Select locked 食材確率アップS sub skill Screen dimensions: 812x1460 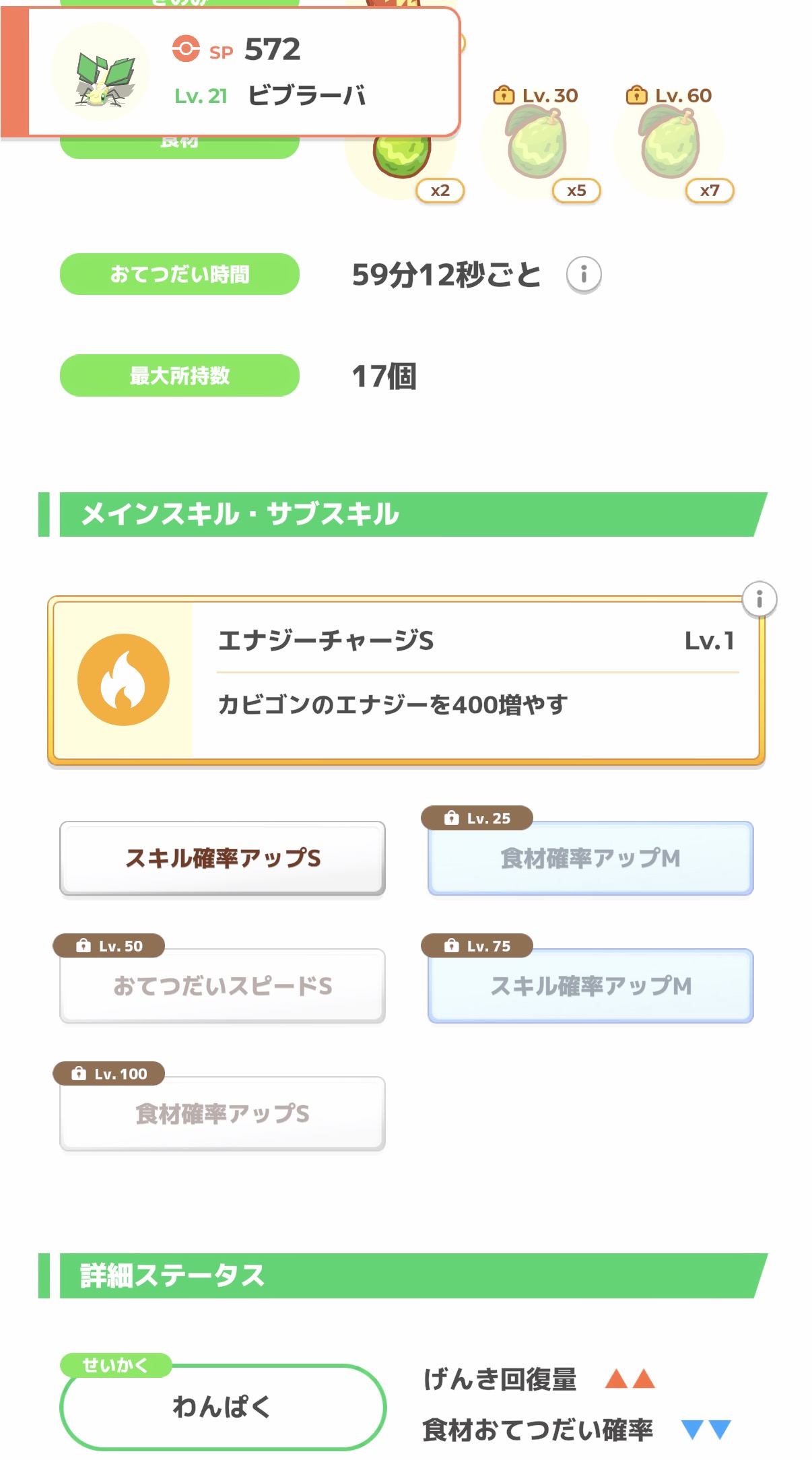pyautogui.click(x=222, y=1114)
